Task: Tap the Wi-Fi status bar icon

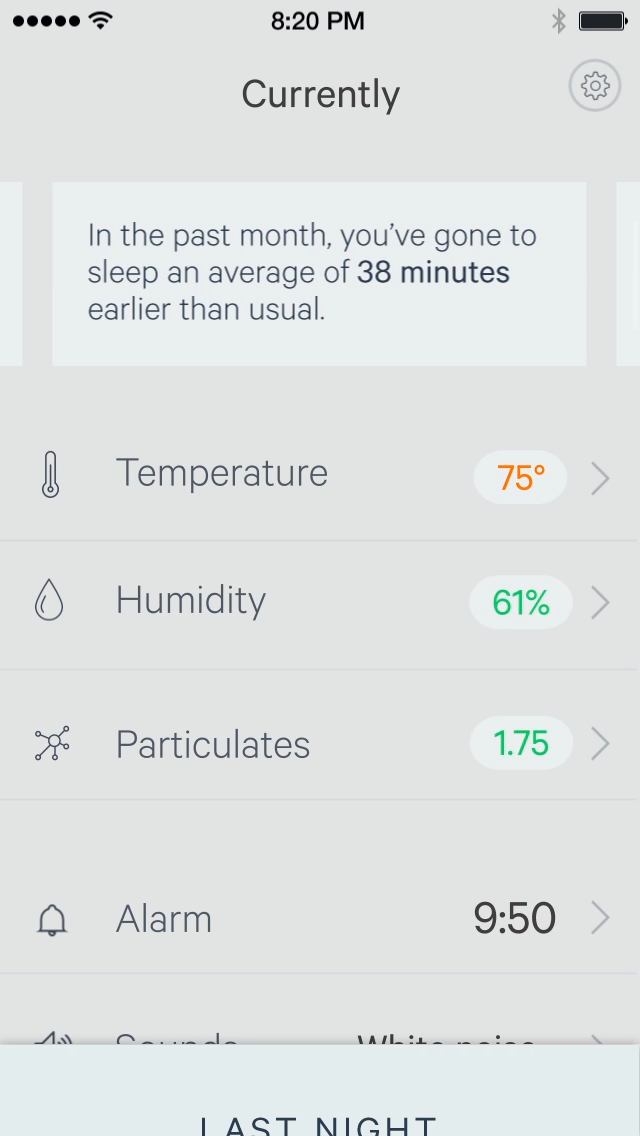Action: click(x=100, y=20)
